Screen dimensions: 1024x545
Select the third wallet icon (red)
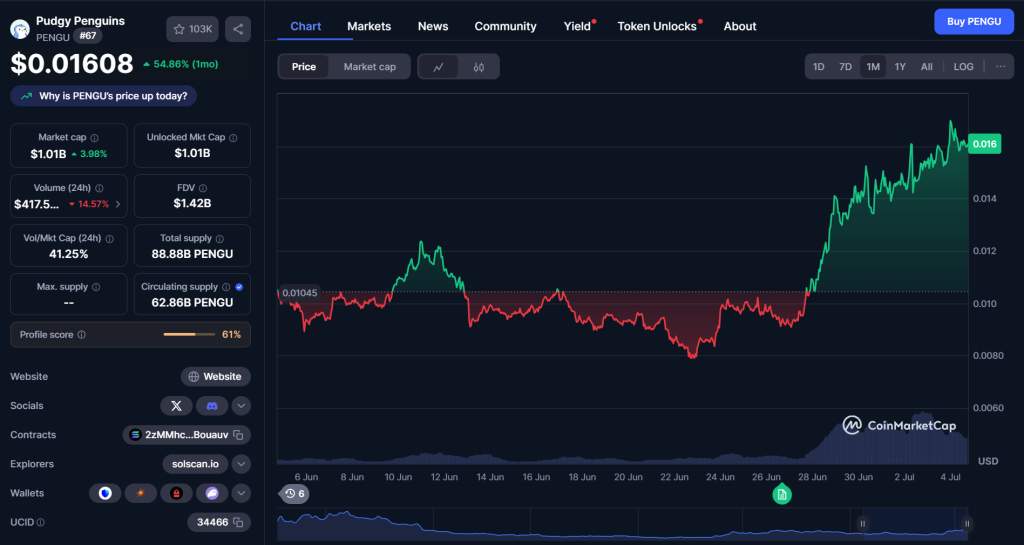click(176, 493)
